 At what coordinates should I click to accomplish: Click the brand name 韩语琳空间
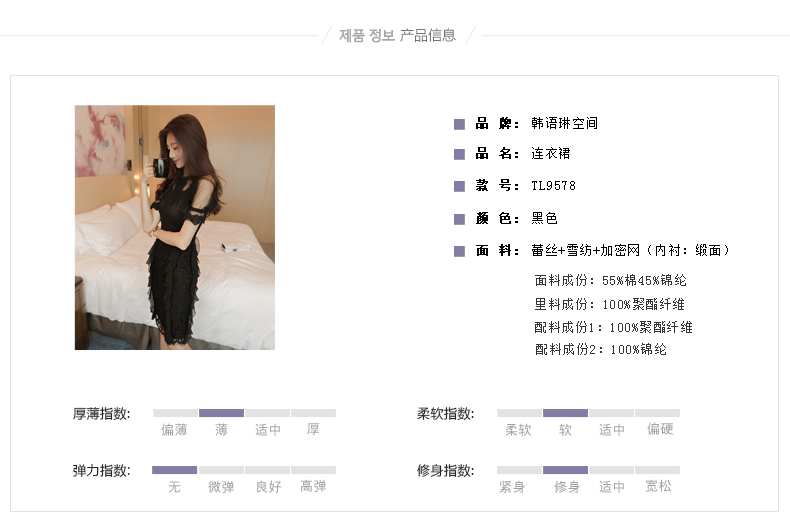click(564, 123)
